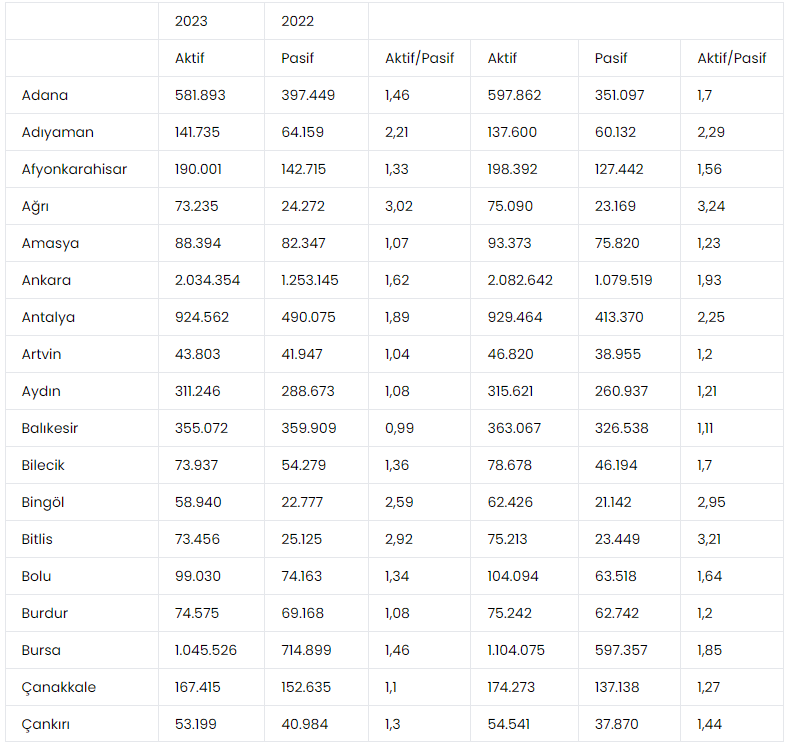Click Amasya's 1,07 ratio value
The height and width of the screenshot is (742, 789).
click(399, 243)
